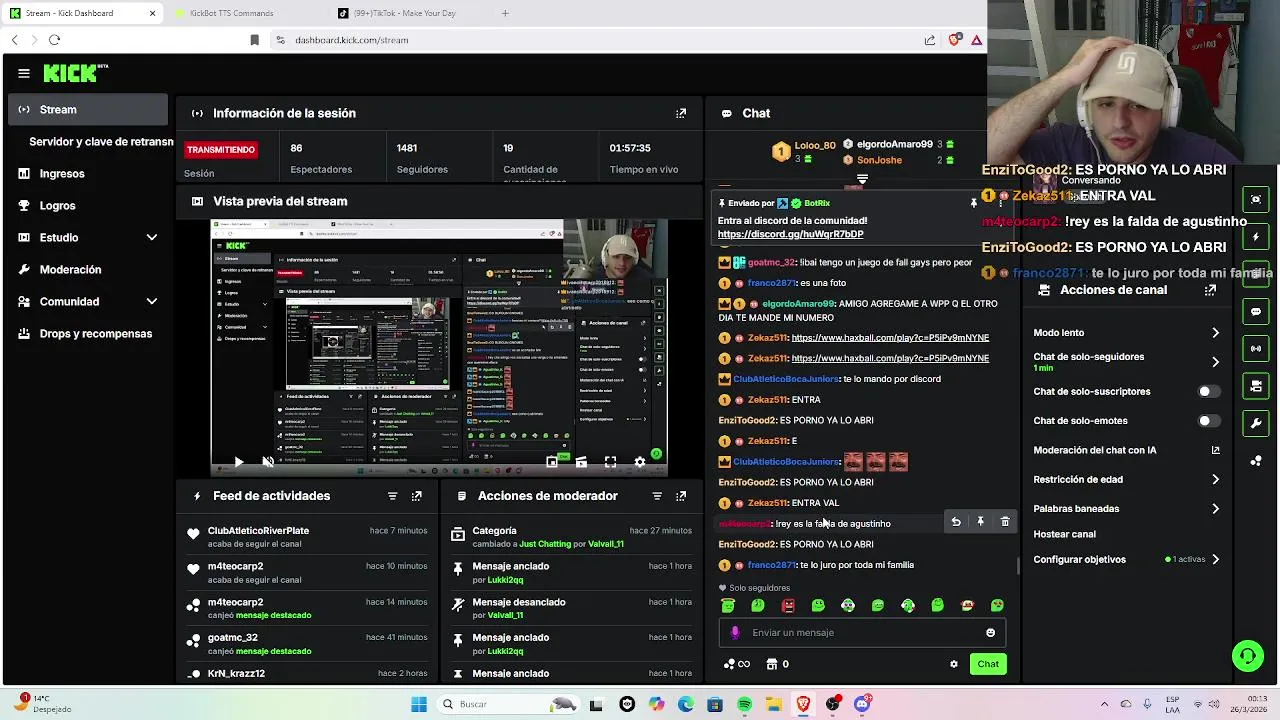Viewport: 1280px width, 720px height.
Task: Expand Restricción de edad options
Action: click(x=1215, y=479)
